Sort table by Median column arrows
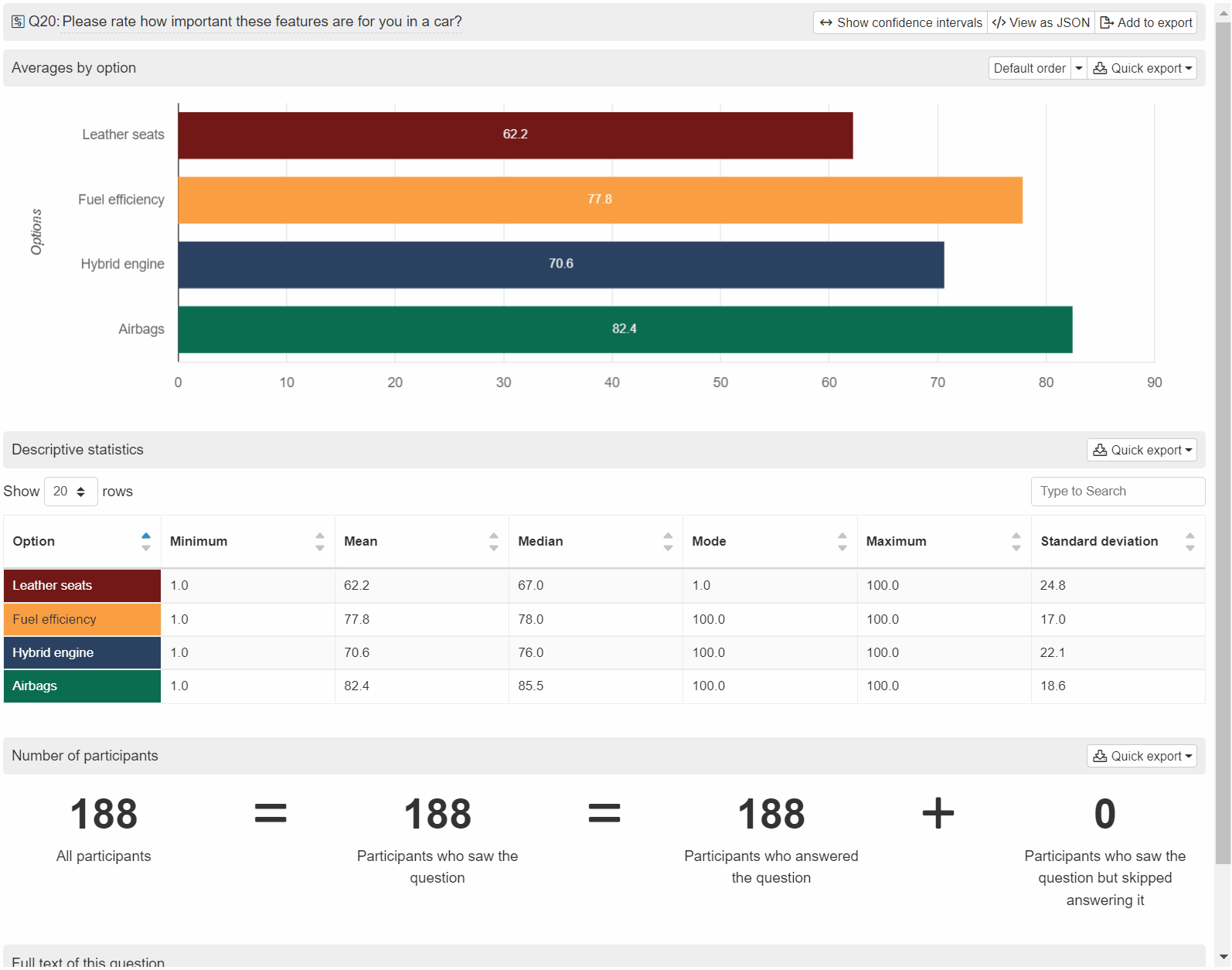 pyautogui.click(x=668, y=542)
